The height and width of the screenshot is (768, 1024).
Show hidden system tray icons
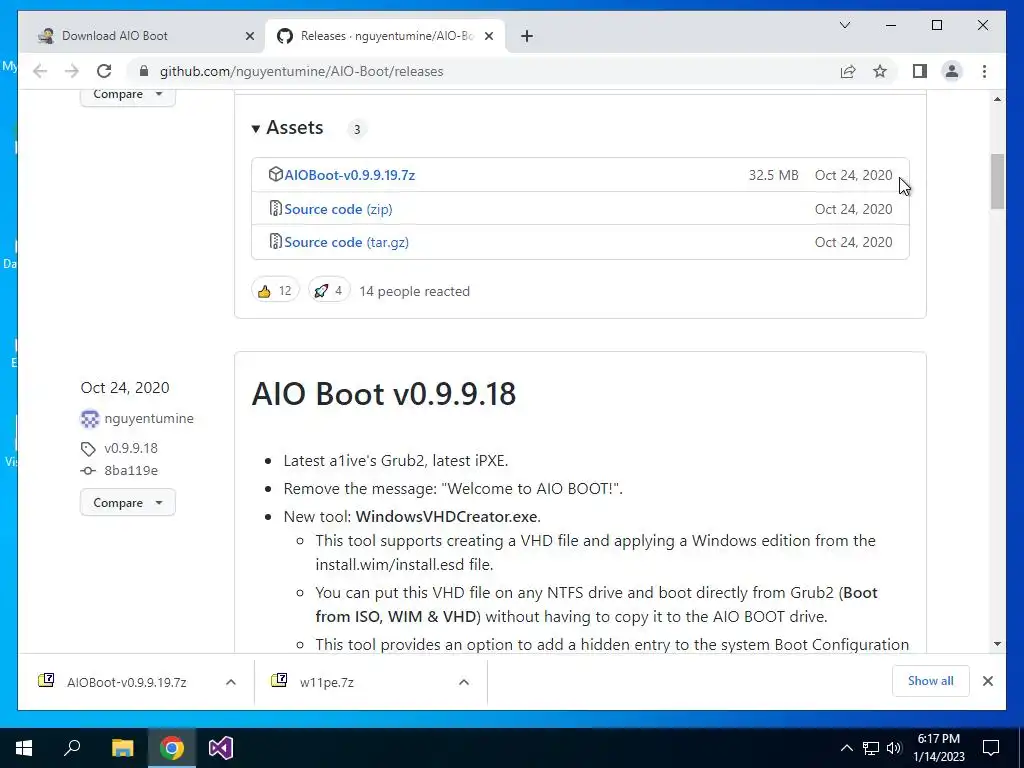coord(846,748)
